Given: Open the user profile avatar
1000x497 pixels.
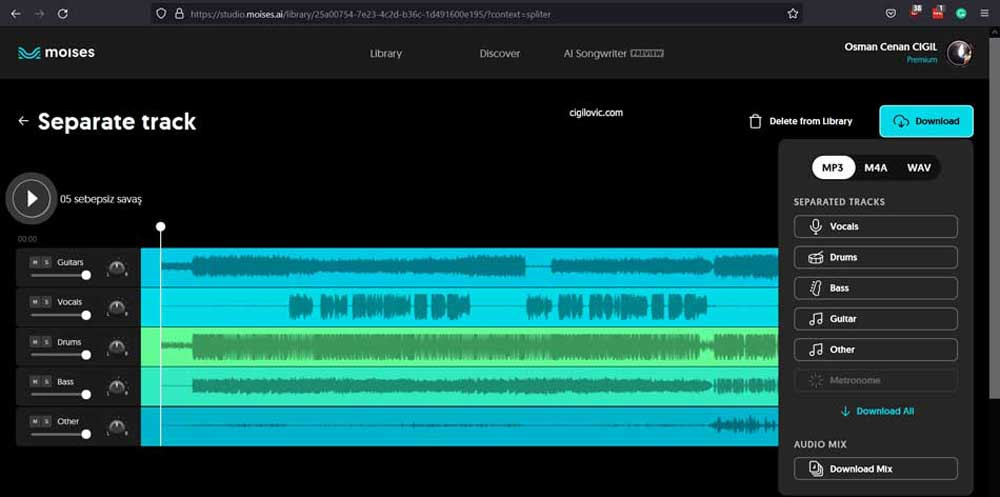Looking at the screenshot, I should click(959, 53).
